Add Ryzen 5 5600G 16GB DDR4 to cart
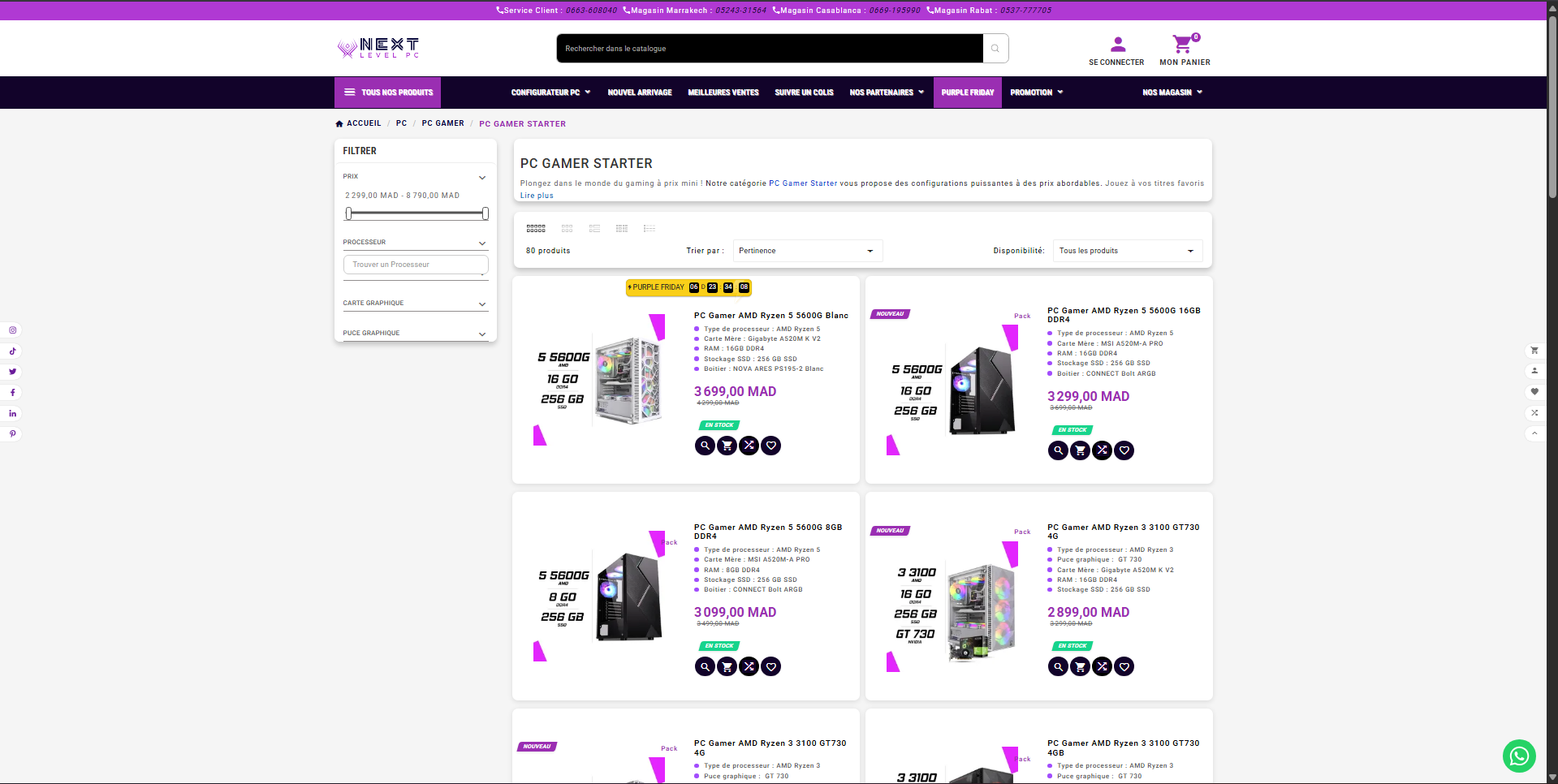 pos(1080,450)
